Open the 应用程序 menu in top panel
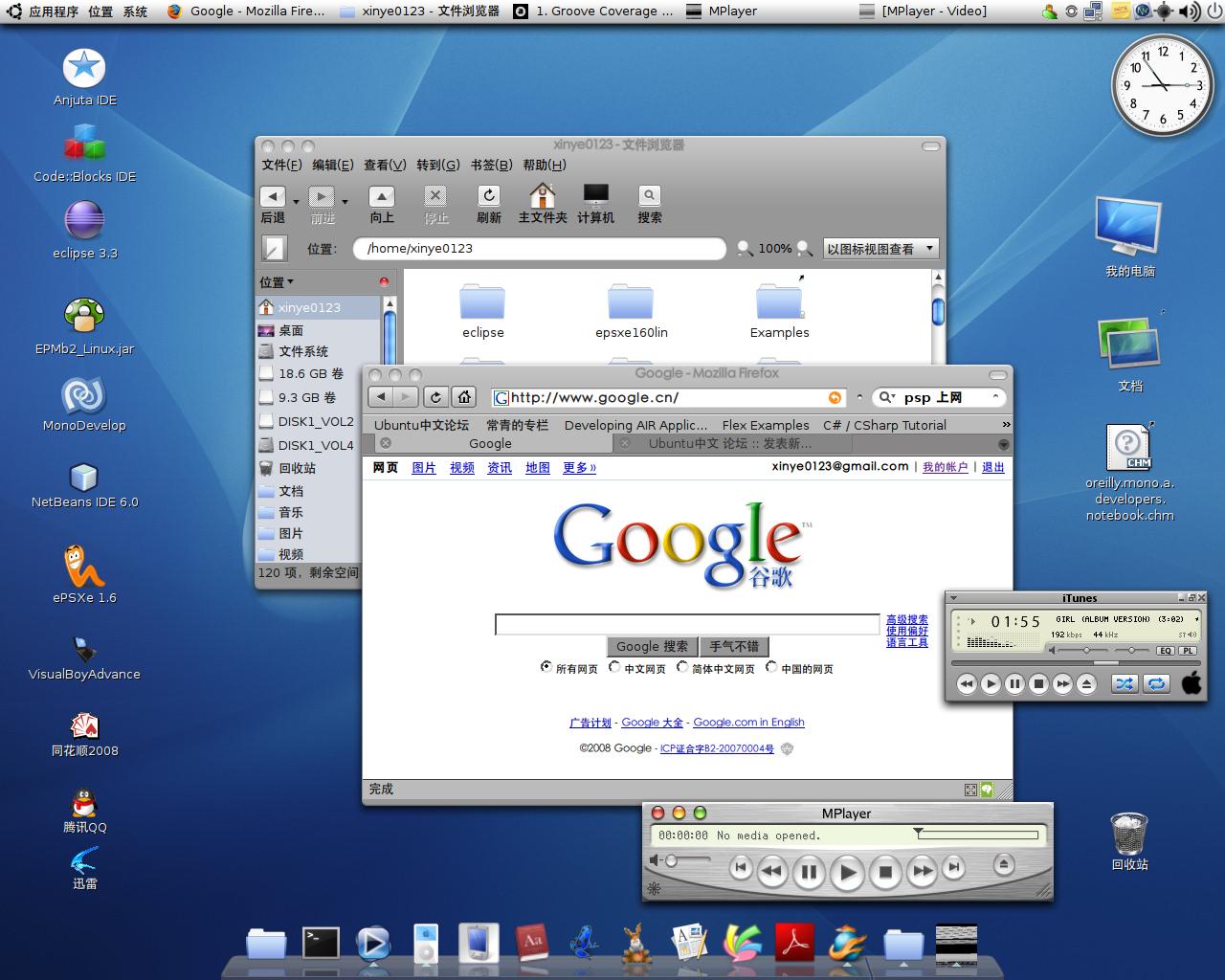 click(x=54, y=11)
